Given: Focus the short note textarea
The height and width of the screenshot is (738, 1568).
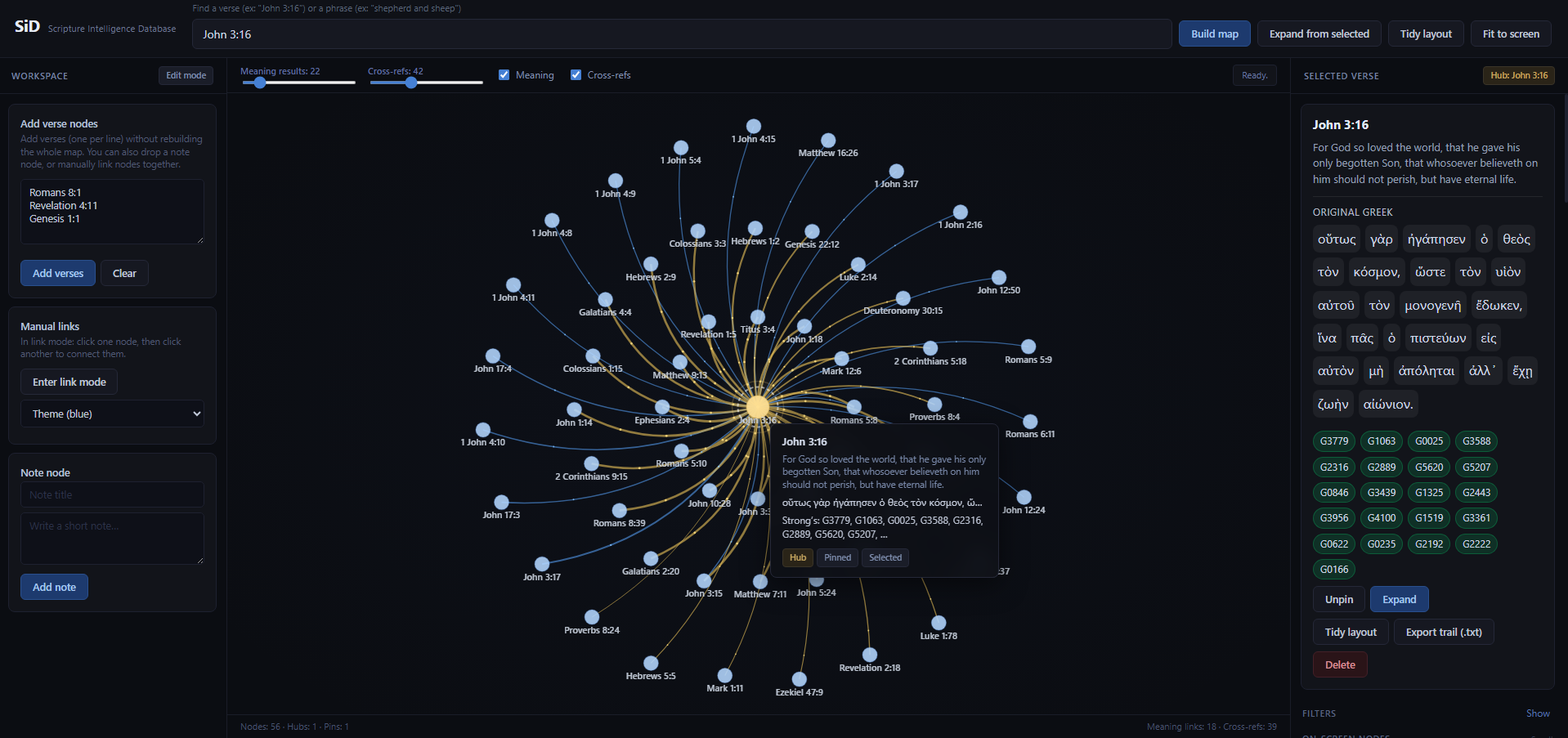Looking at the screenshot, I should 112,539.
